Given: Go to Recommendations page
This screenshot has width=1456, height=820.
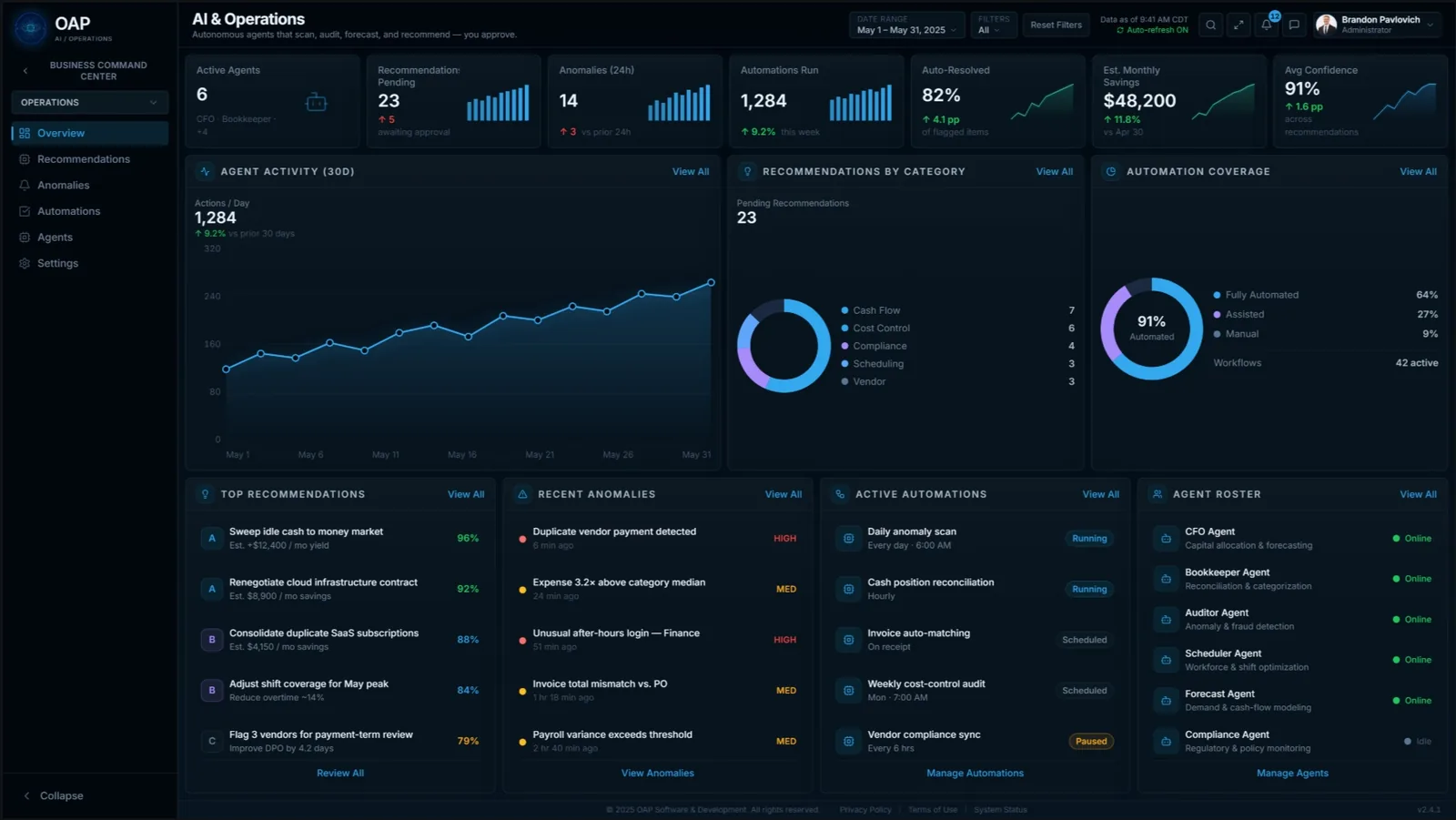Looking at the screenshot, I should 89,159.
